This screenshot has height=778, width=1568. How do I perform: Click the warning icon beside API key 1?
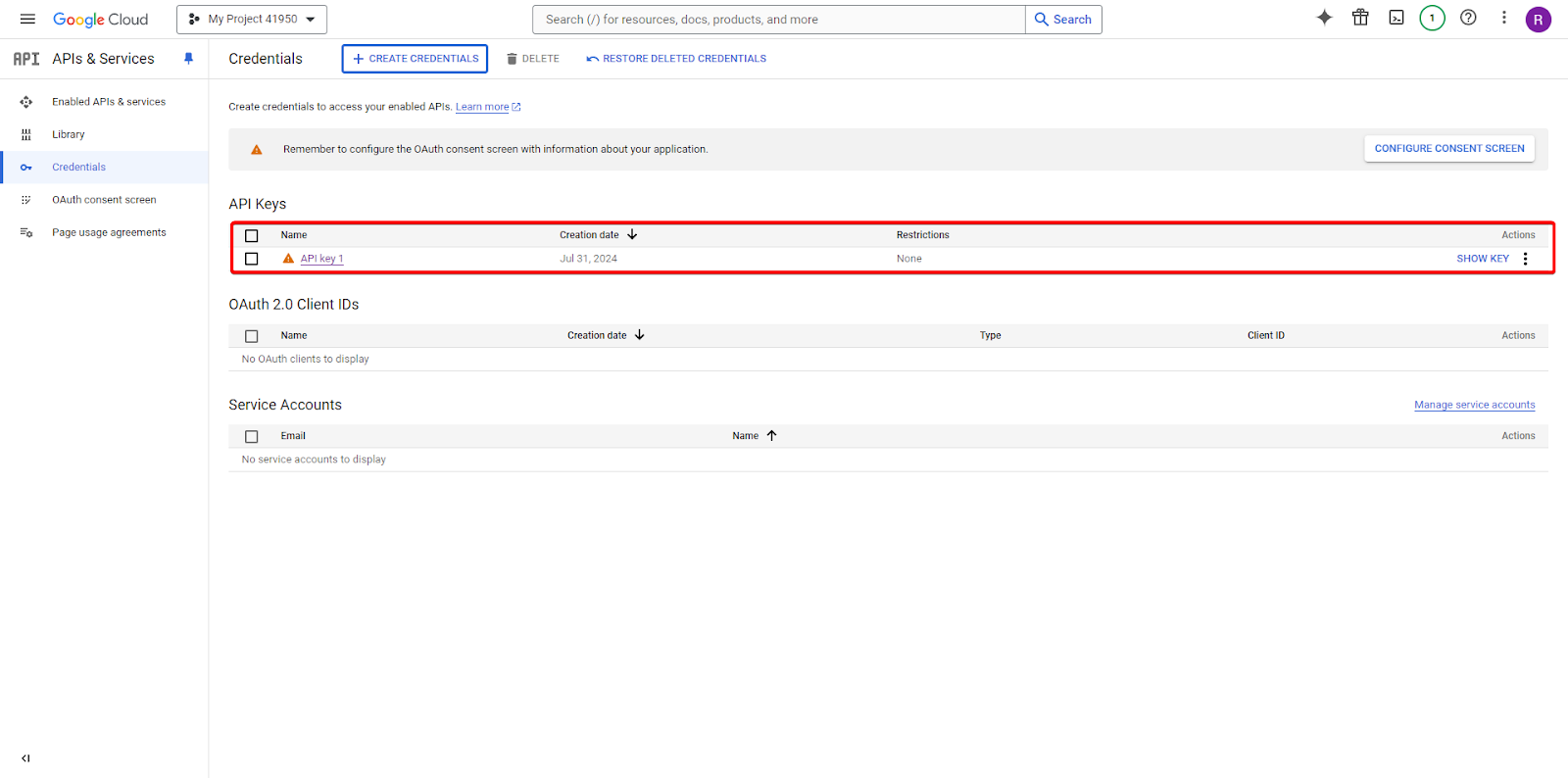pos(288,259)
